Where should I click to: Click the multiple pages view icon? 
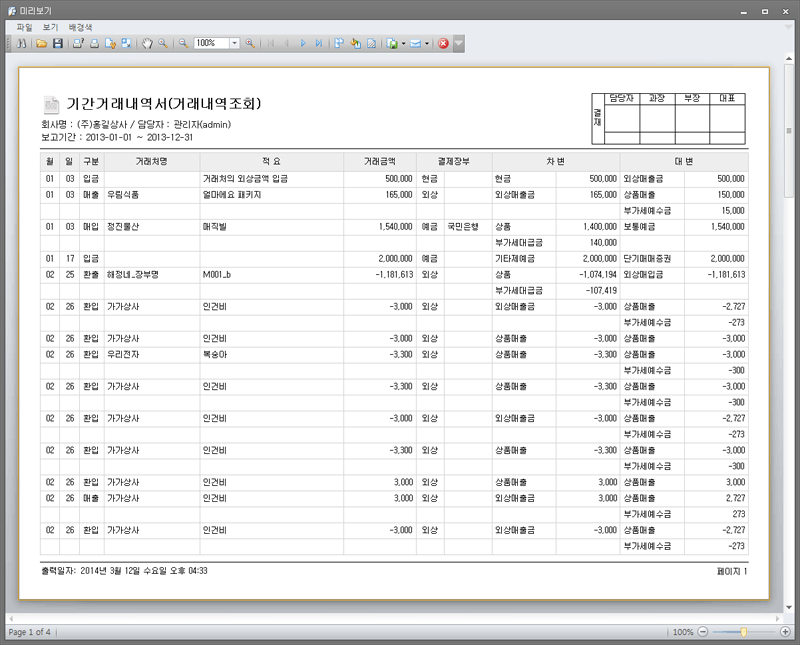340,44
